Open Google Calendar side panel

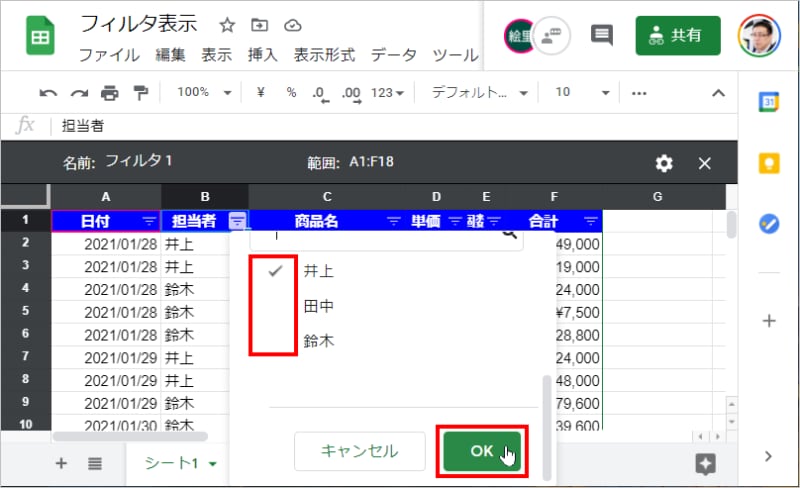click(769, 103)
